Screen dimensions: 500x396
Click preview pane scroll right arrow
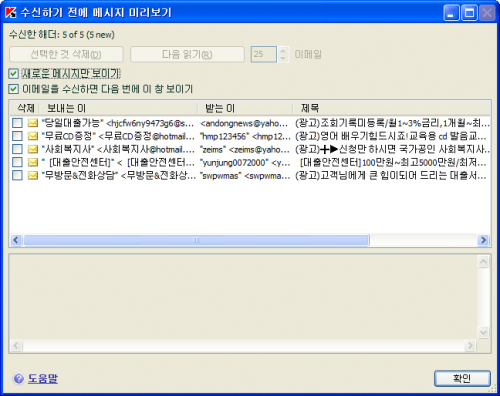[470, 345]
